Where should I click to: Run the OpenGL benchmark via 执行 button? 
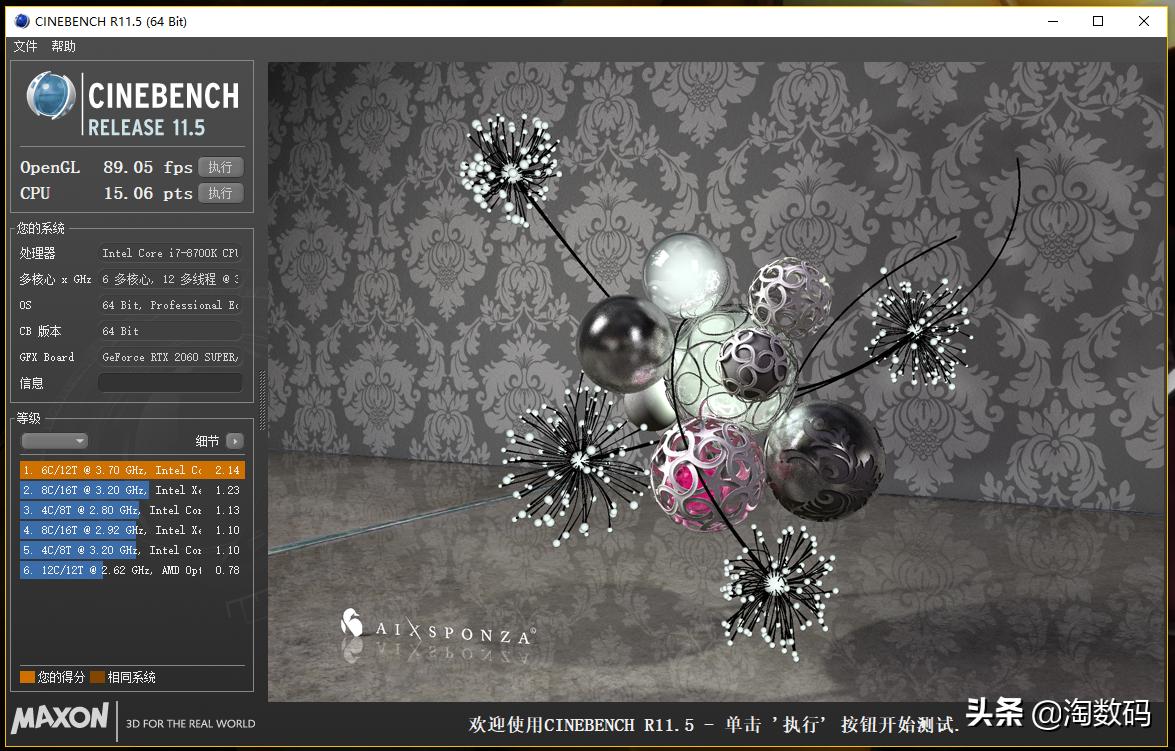pos(220,167)
